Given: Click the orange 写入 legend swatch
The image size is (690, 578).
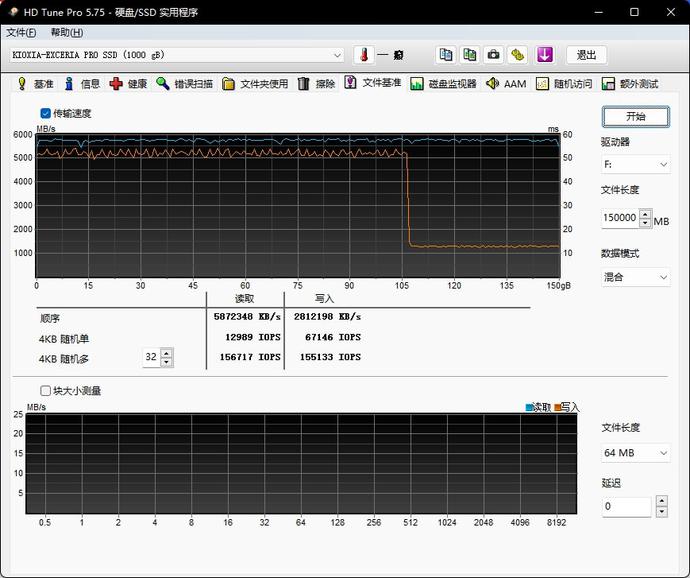Looking at the screenshot, I should click(558, 408).
